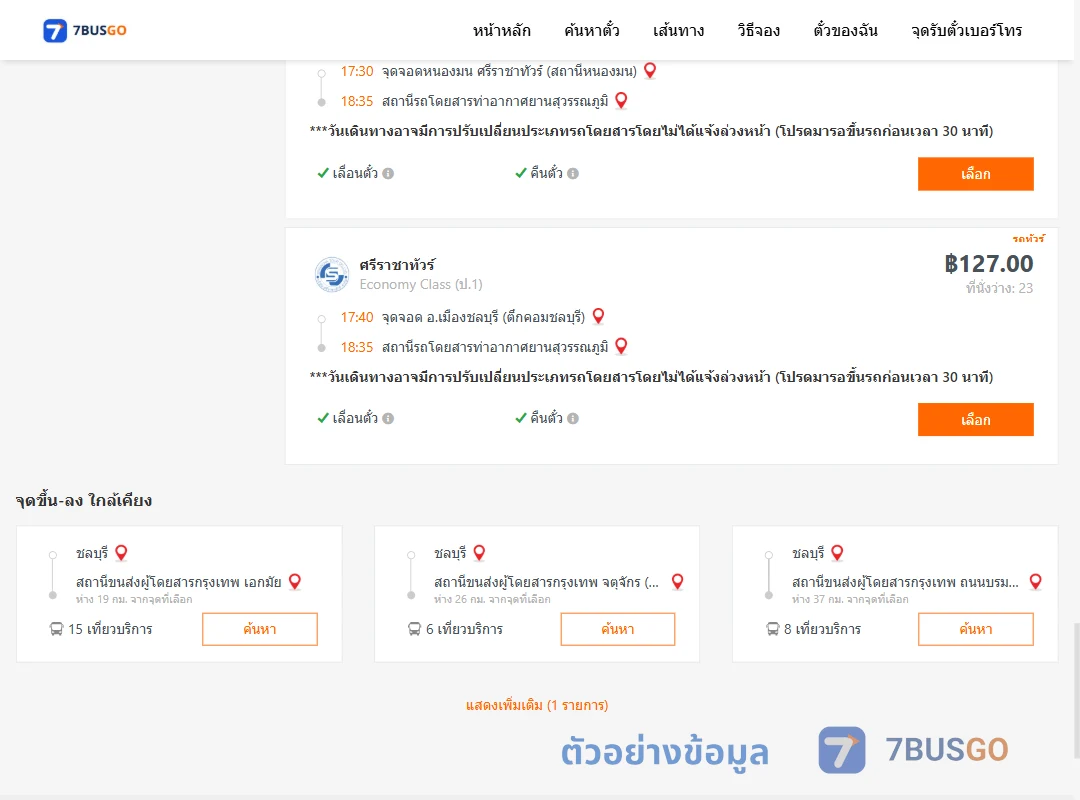The image size is (1080, 800).
Task: Click เลือก button for the ฿127.00 trip
Action: tap(975, 420)
